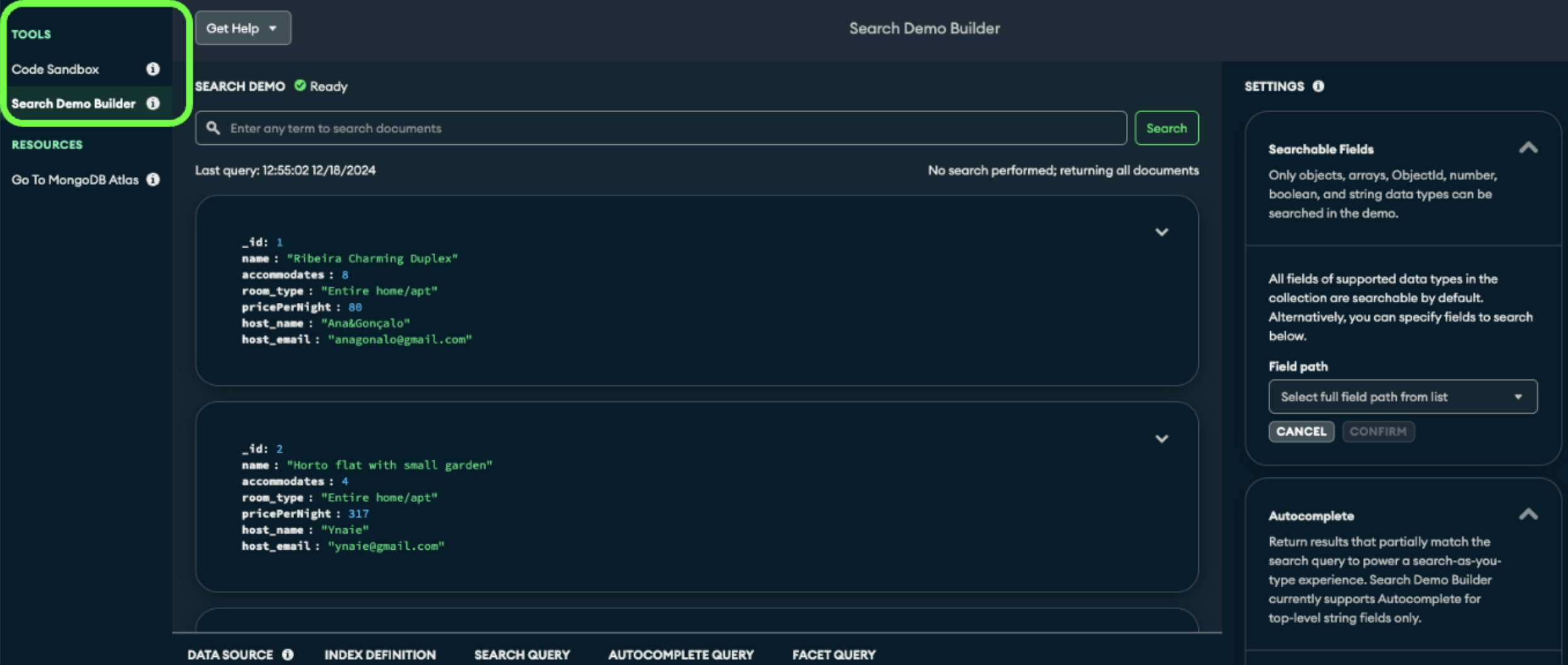Image resolution: width=1568 pixels, height=665 pixels.
Task: Collapse the Autocomplete section
Action: [1530, 514]
